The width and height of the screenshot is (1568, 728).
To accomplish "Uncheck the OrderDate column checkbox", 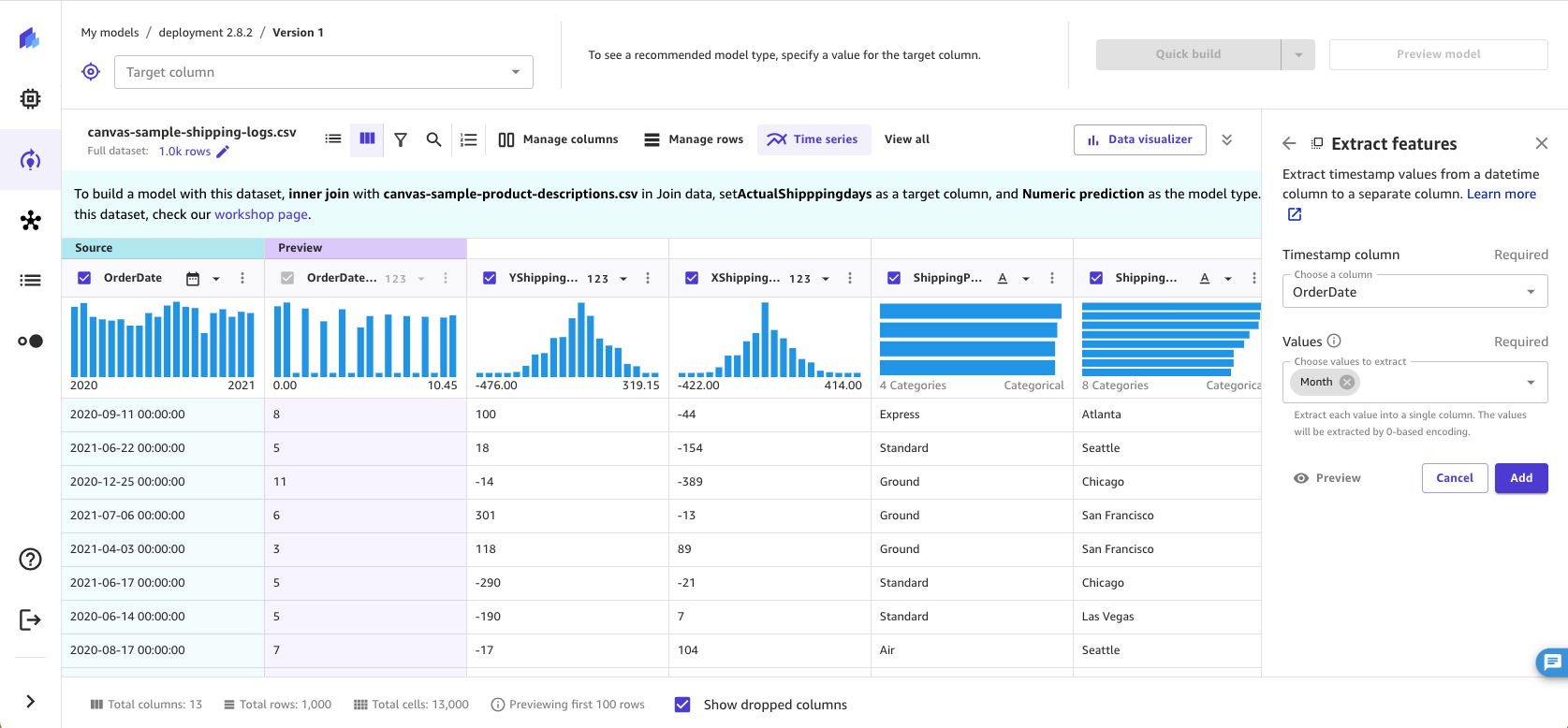I will pyautogui.click(x=84, y=278).
